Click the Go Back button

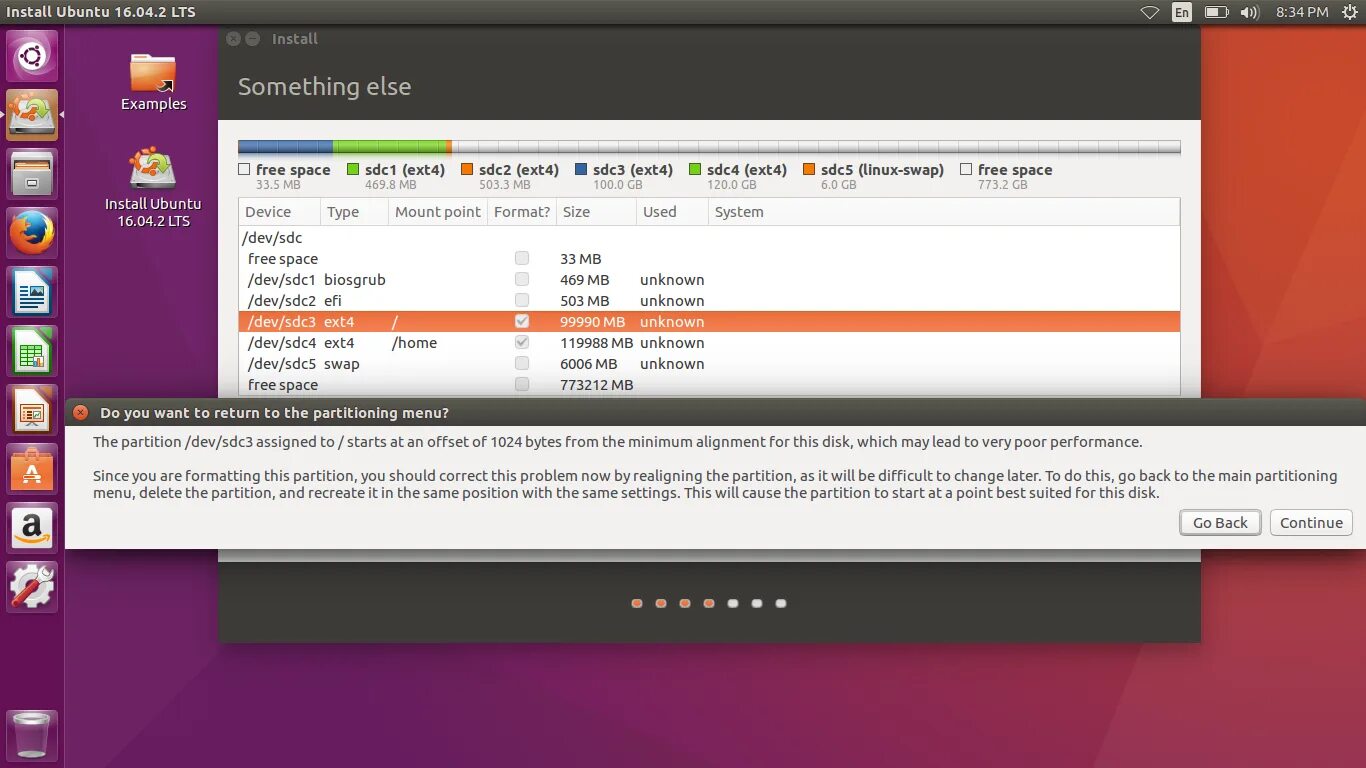[1220, 522]
